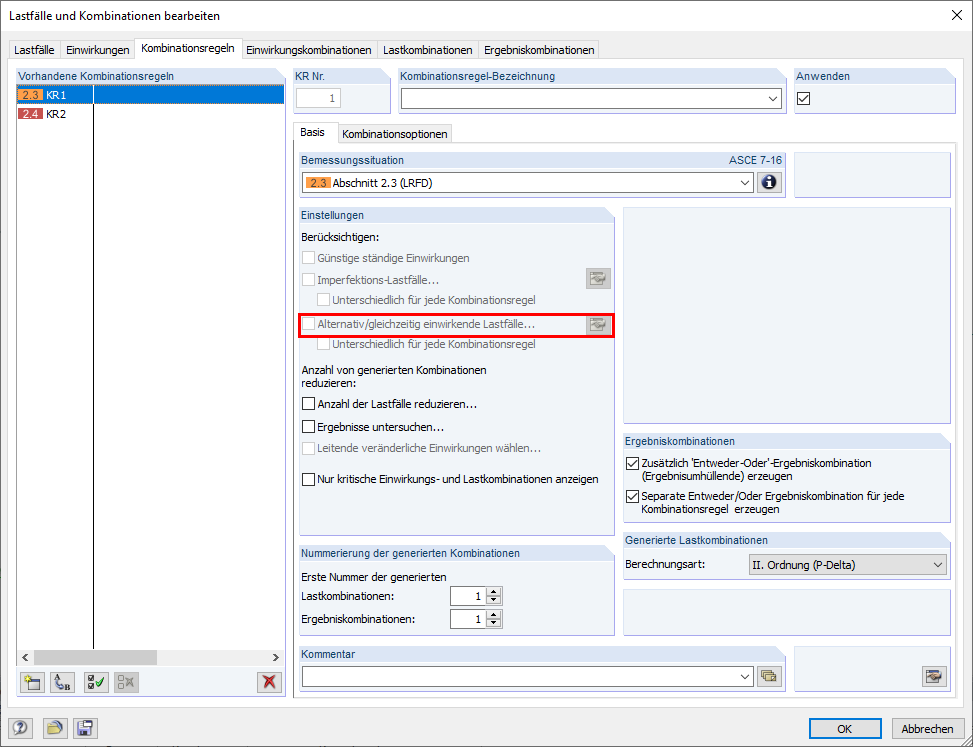Image resolution: width=973 pixels, height=747 pixels.
Task: Click the Ergebniskombinationen number field
Action: pos(469,619)
